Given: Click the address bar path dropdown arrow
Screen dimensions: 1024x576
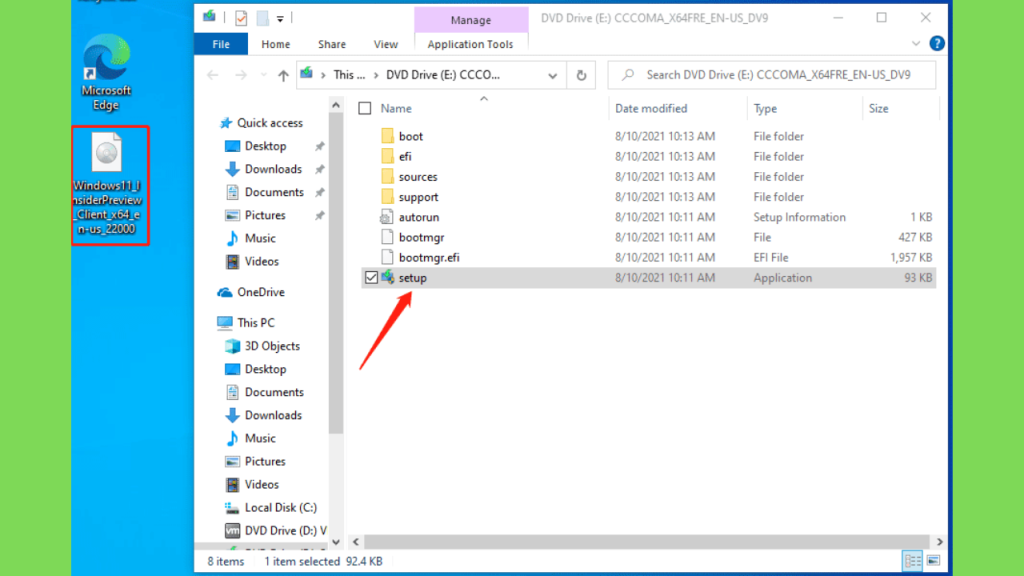Looking at the screenshot, I should coord(552,75).
